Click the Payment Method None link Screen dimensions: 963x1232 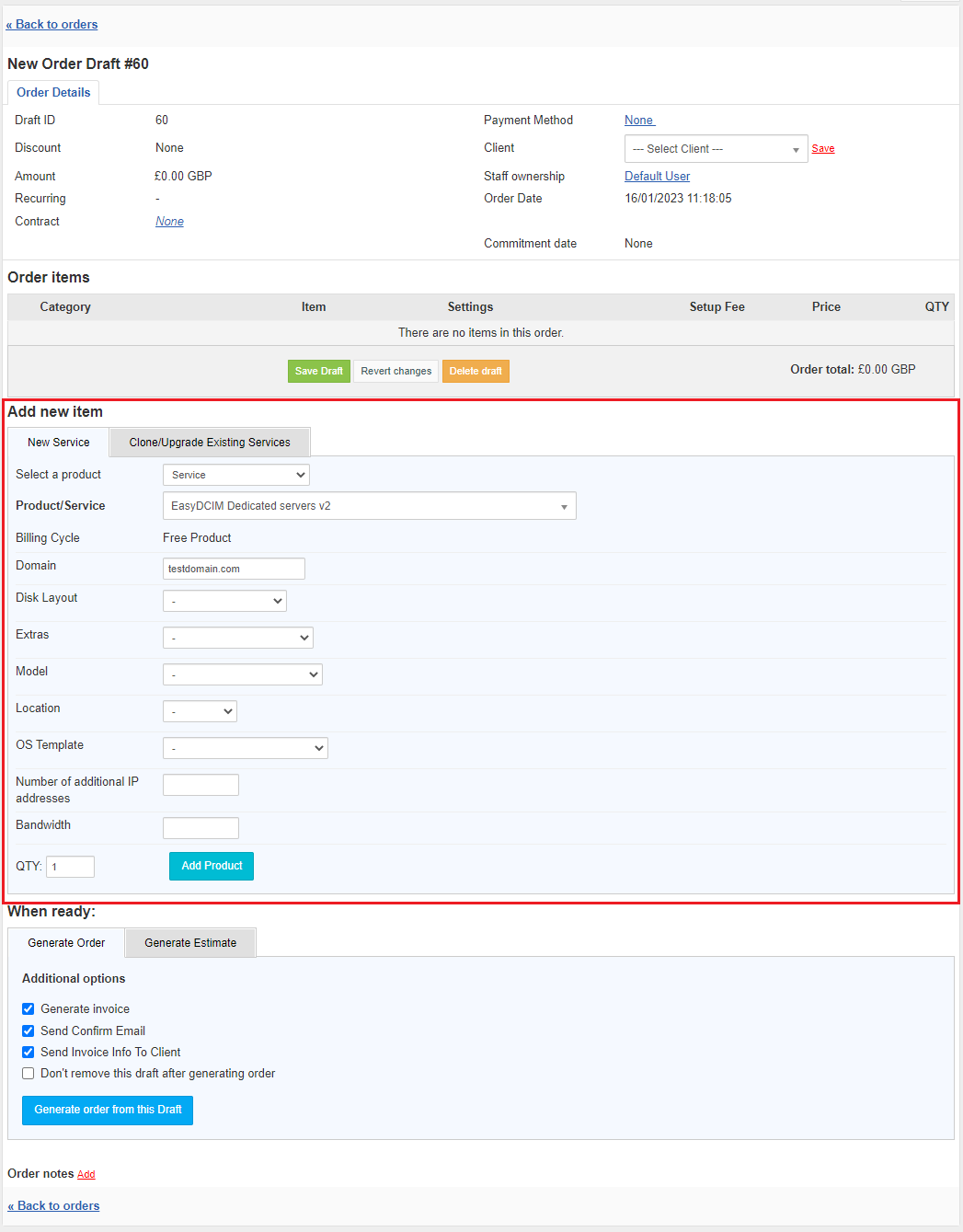(639, 121)
